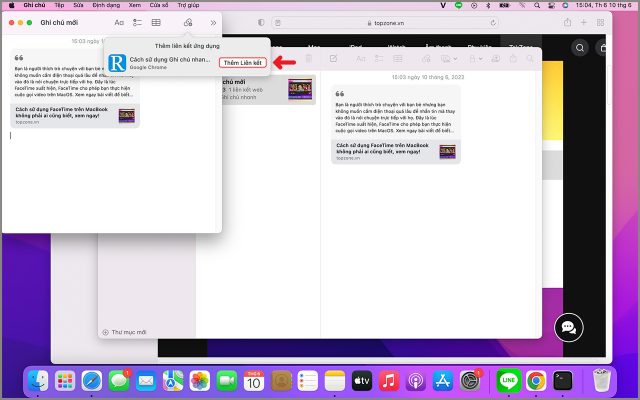Viewport: 640px width, 400px height.
Task: Click Thư mục mới to add folder
Action: coord(128,332)
